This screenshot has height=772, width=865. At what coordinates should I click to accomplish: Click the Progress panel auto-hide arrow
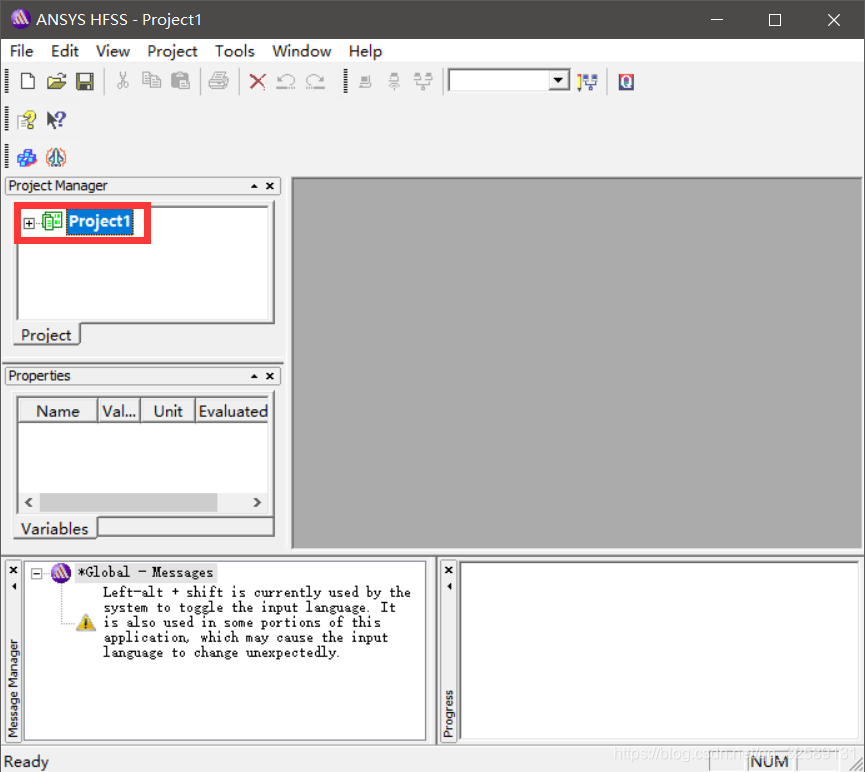(x=449, y=587)
